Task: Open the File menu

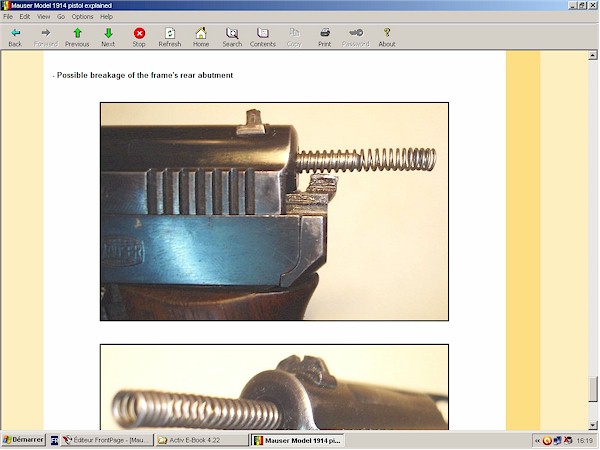Action: (8, 16)
